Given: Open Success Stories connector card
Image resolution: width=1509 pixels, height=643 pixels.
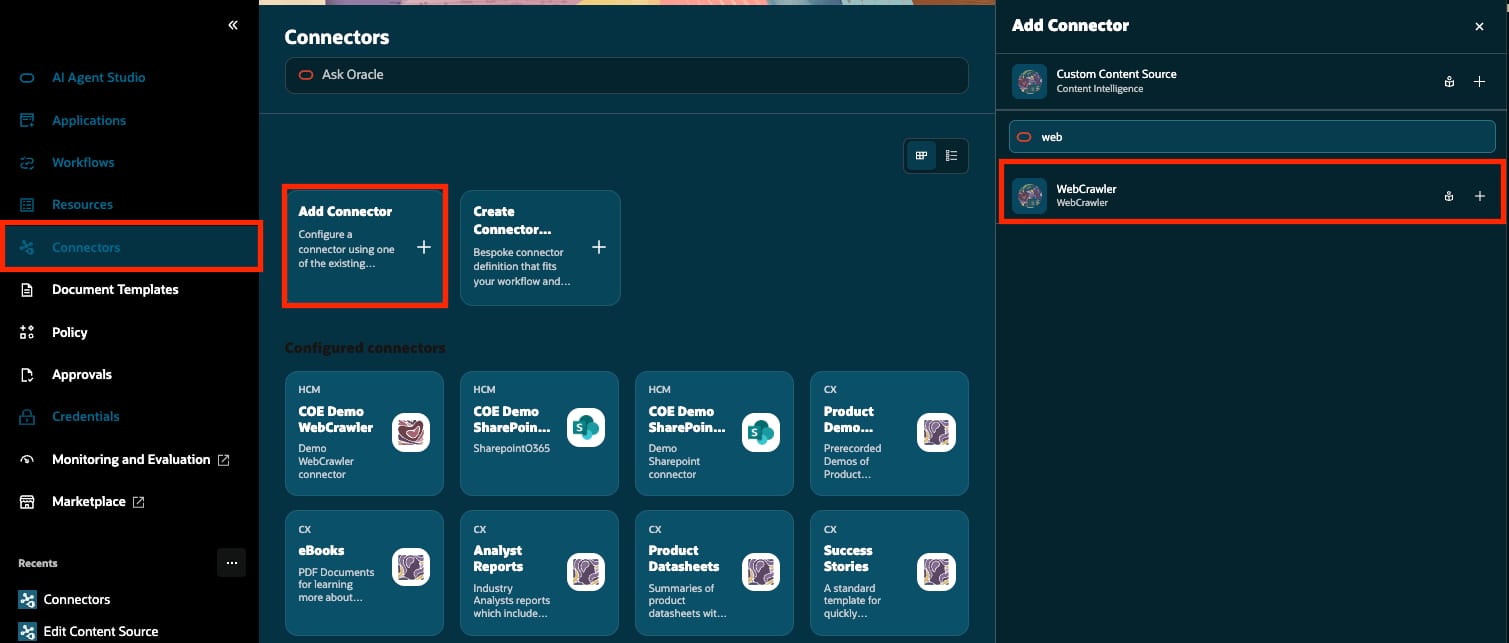Looking at the screenshot, I should point(889,572).
